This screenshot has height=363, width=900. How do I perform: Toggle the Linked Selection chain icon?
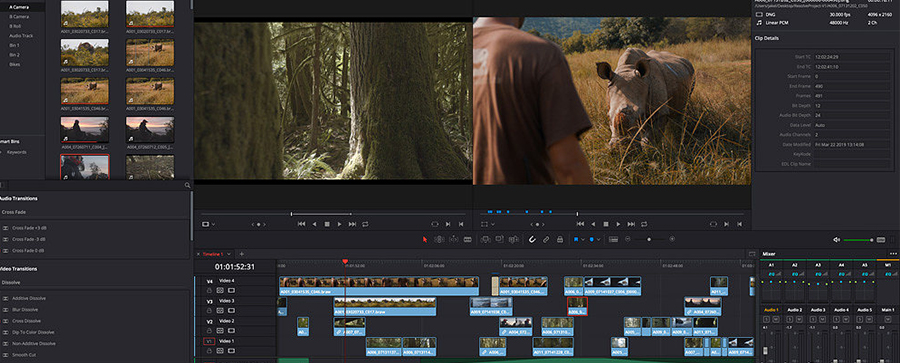546,240
